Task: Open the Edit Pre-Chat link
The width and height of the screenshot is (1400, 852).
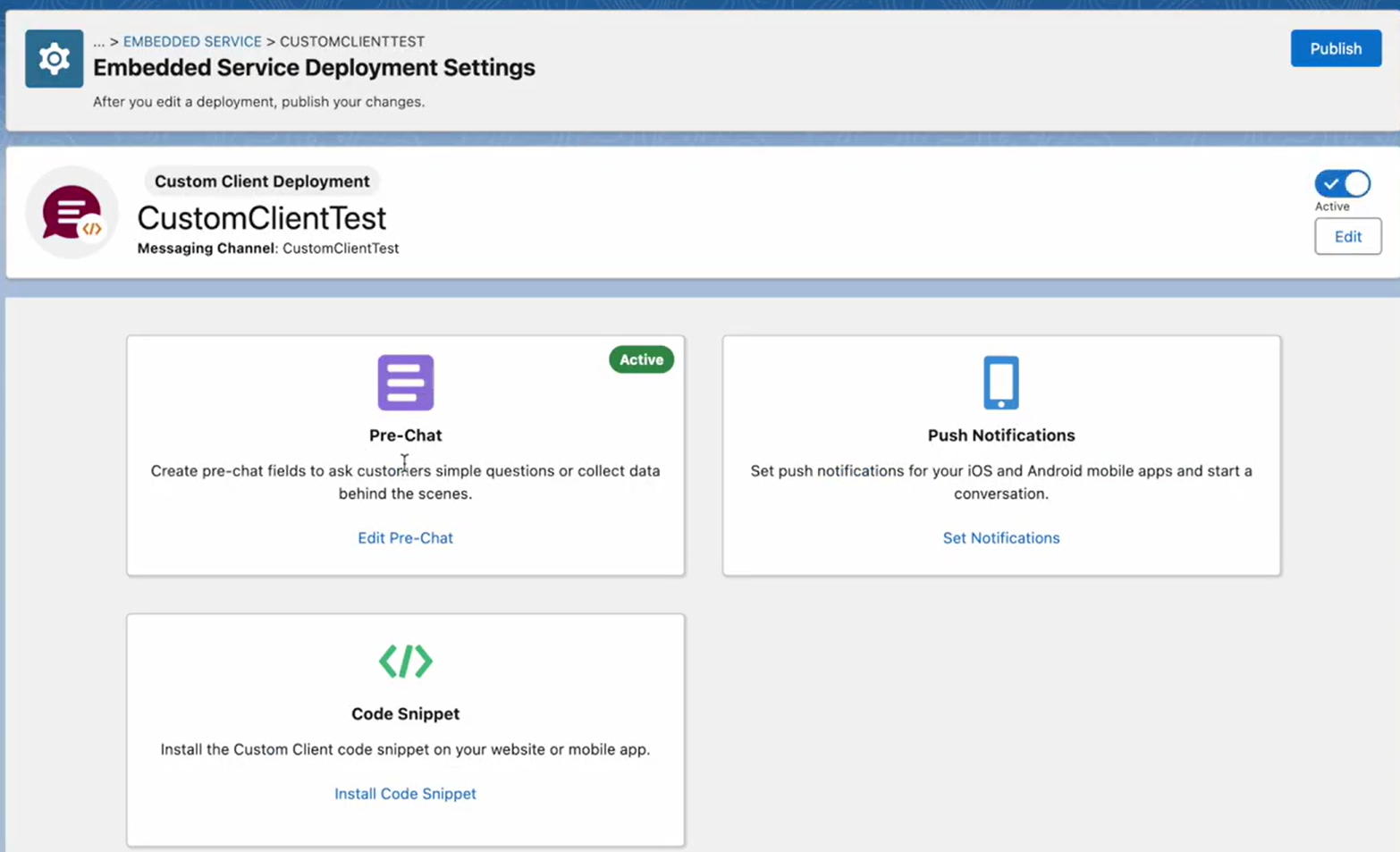Action: click(405, 538)
